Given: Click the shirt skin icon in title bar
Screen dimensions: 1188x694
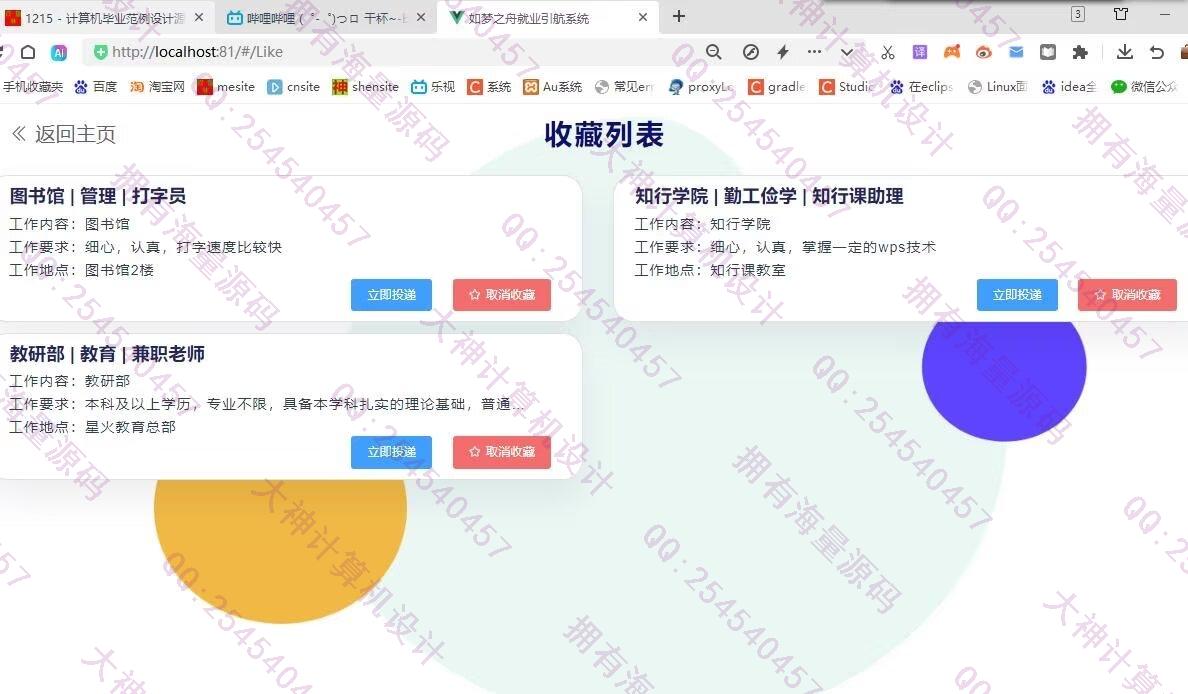Looking at the screenshot, I should tap(1121, 14).
